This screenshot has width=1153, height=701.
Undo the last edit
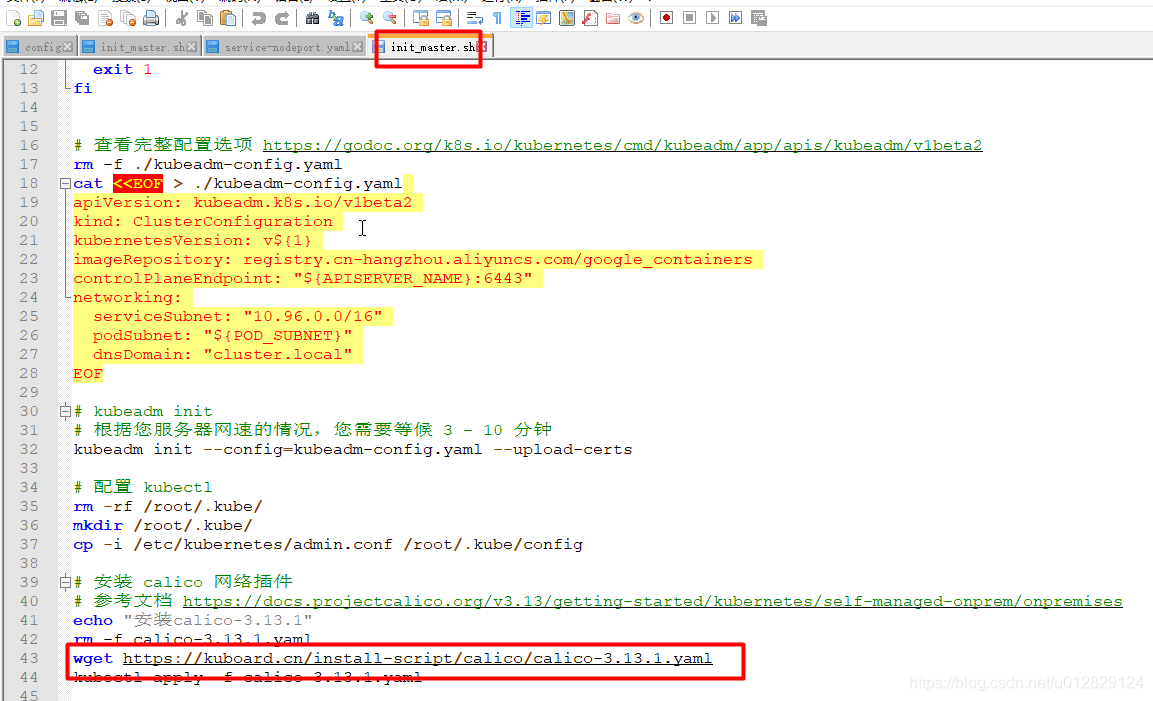point(258,18)
